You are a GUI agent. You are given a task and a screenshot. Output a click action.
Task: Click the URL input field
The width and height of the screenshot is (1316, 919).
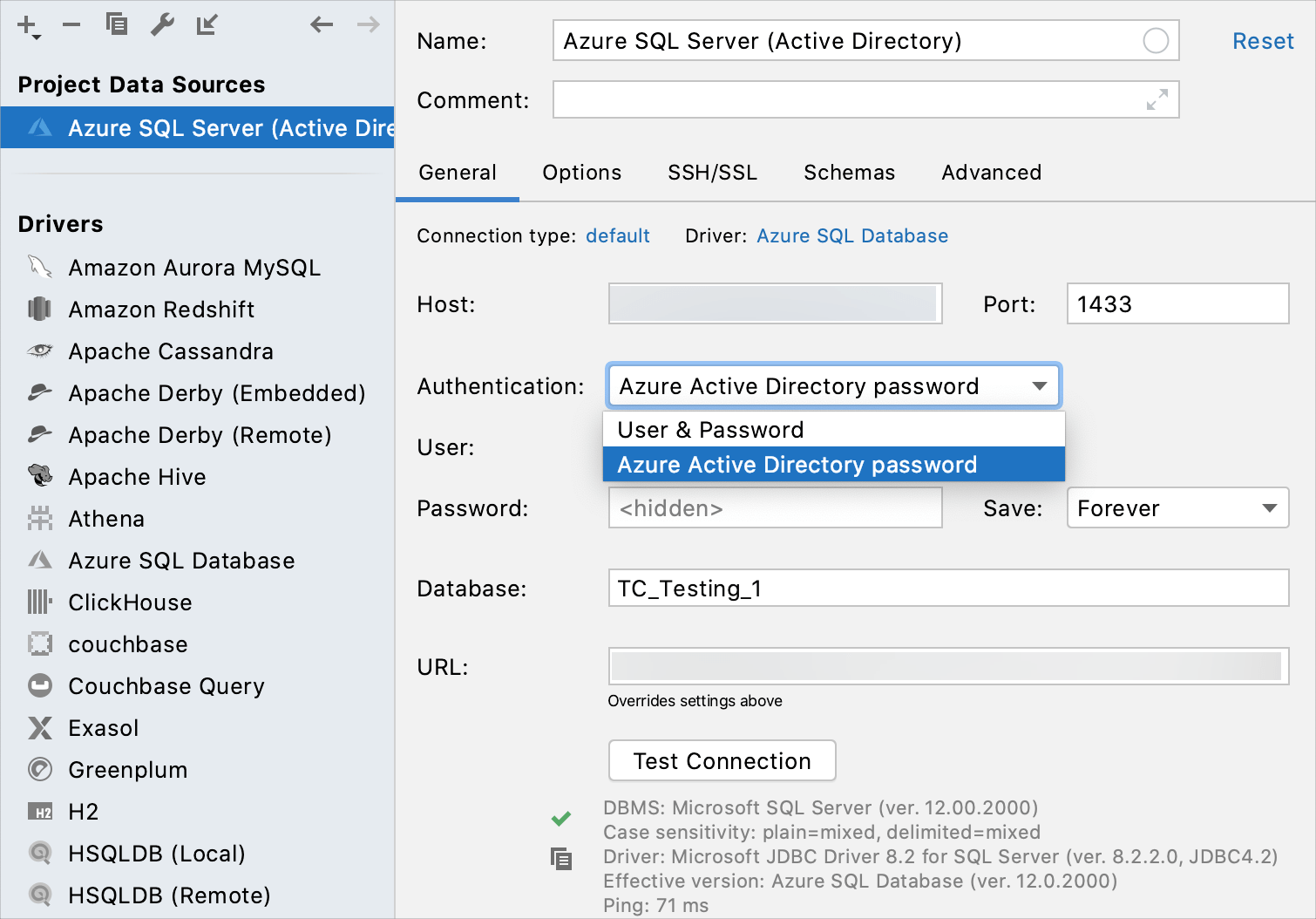948,666
